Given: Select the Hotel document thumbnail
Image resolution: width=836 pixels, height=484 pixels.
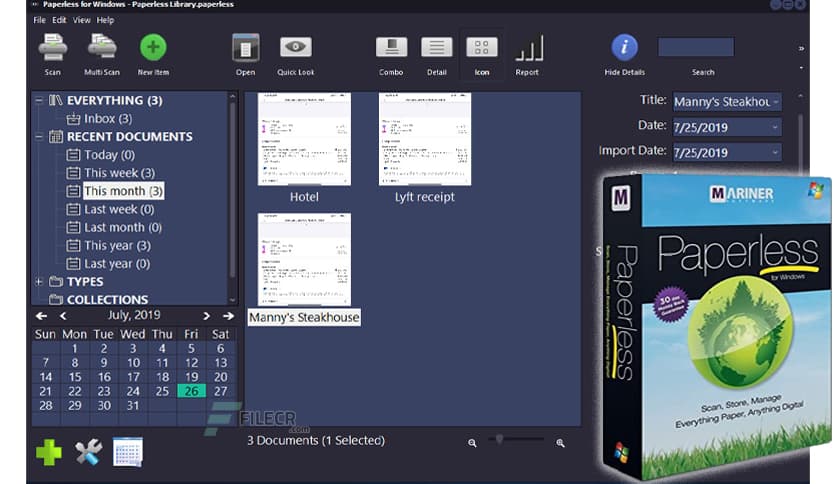Looking at the screenshot, I should (x=304, y=139).
